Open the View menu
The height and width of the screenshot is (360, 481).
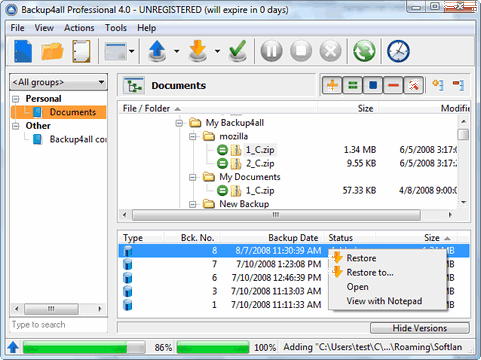pos(44,28)
